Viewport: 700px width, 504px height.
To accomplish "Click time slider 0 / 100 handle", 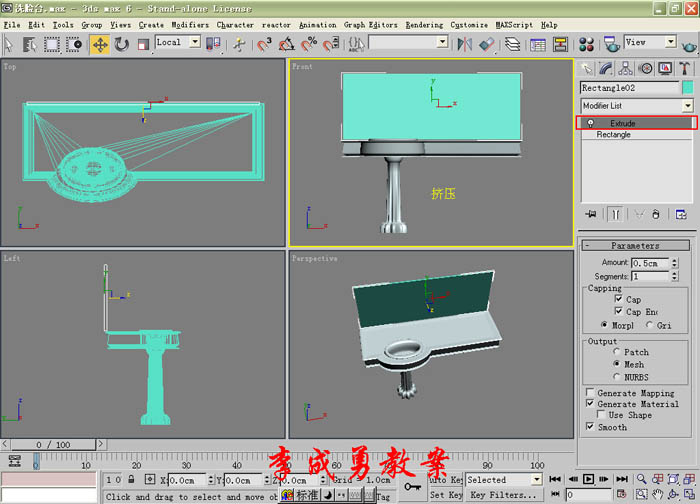I will click(x=54, y=445).
